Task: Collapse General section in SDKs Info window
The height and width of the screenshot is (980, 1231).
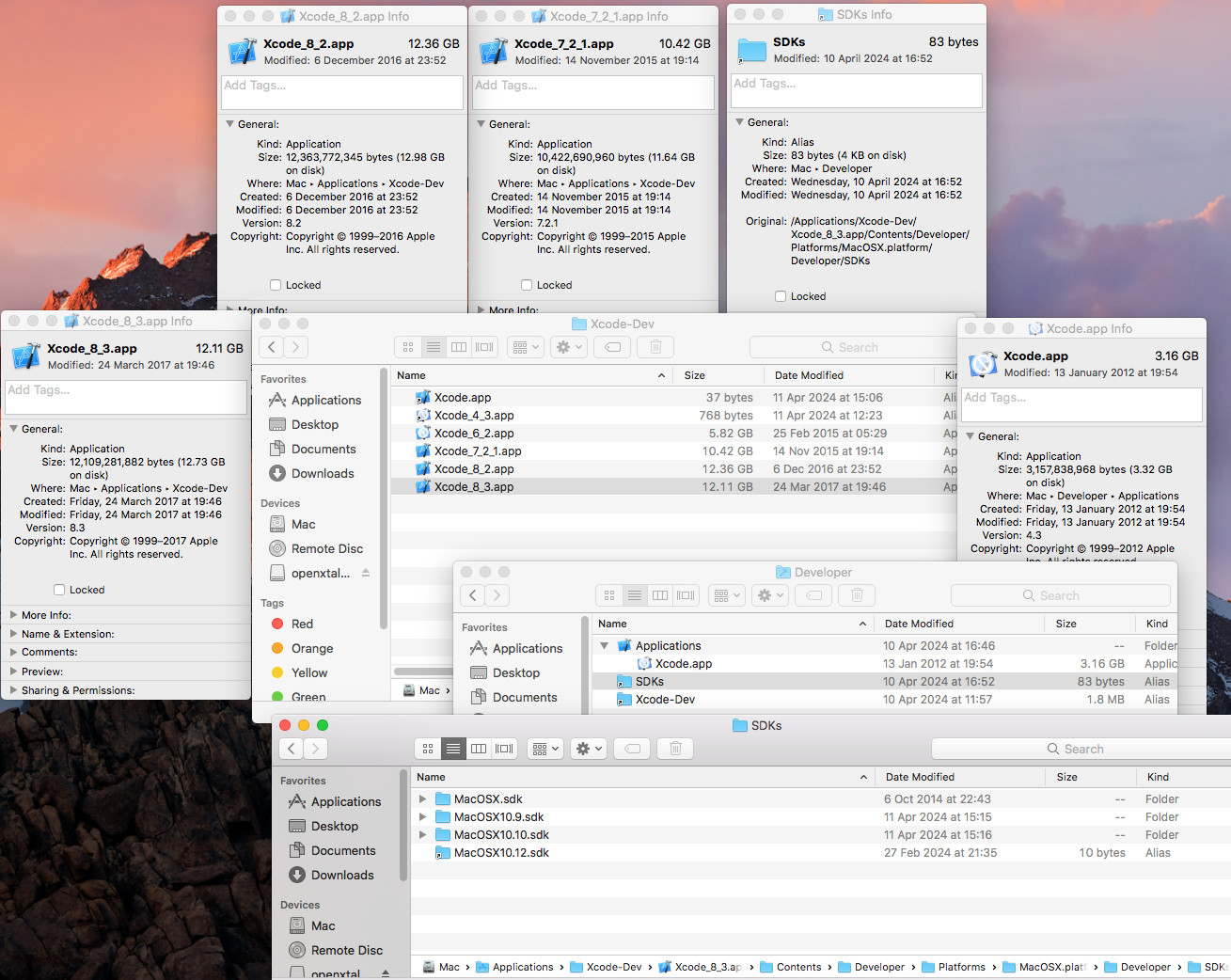Action: [x=738, y=122]
